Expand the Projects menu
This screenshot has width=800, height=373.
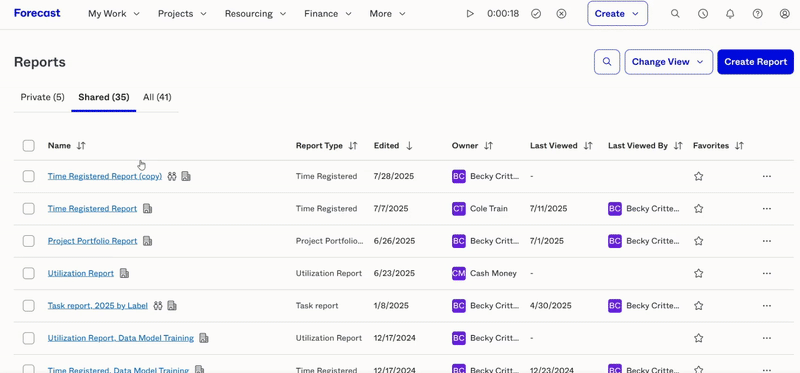182,14
